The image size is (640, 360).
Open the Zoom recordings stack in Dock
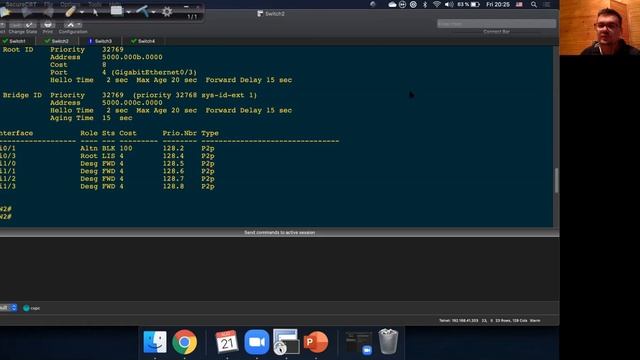[359, 343]
